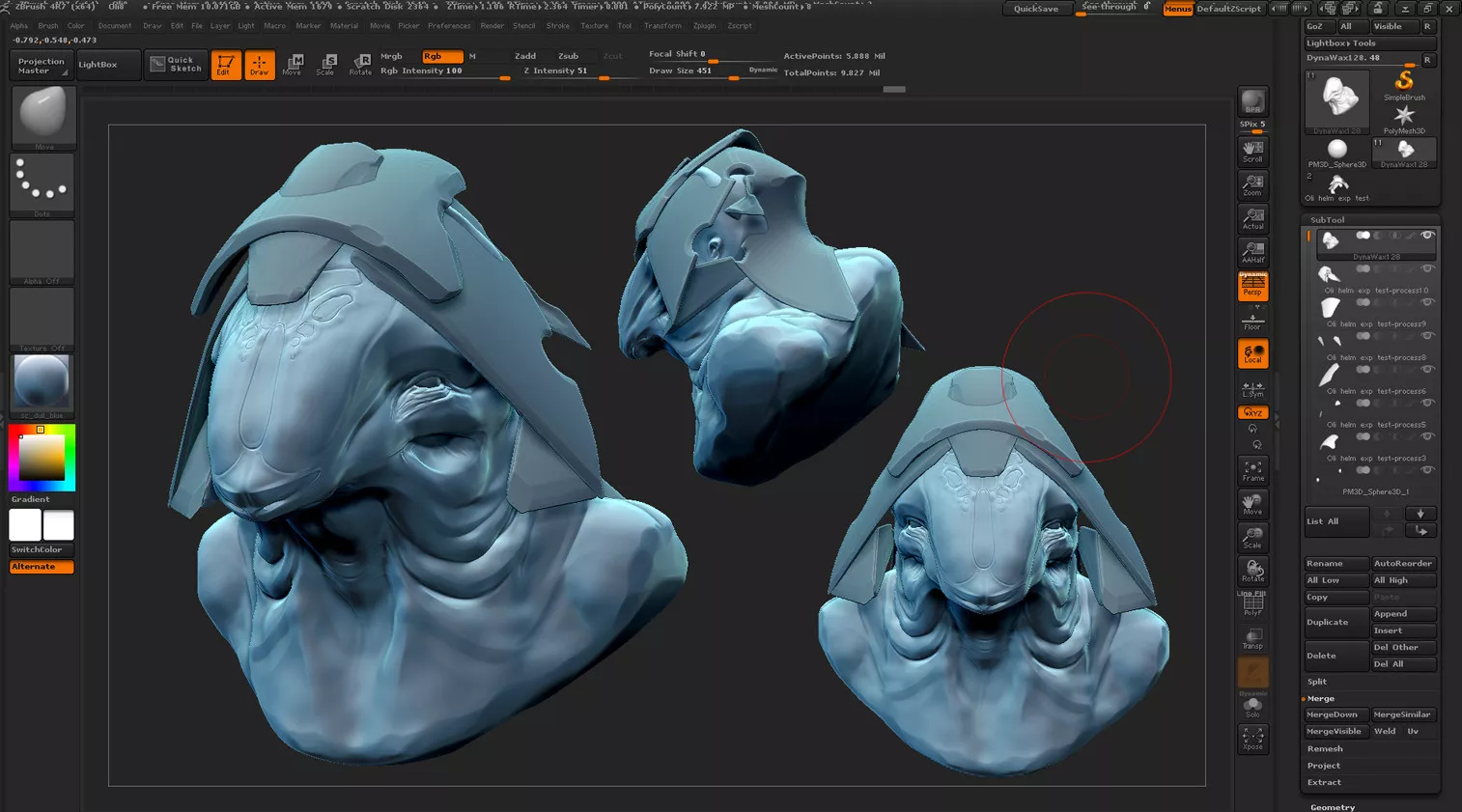1462x812 pixels.
Task: Expand the Remesh subsection
Action: click(1325, 748)
